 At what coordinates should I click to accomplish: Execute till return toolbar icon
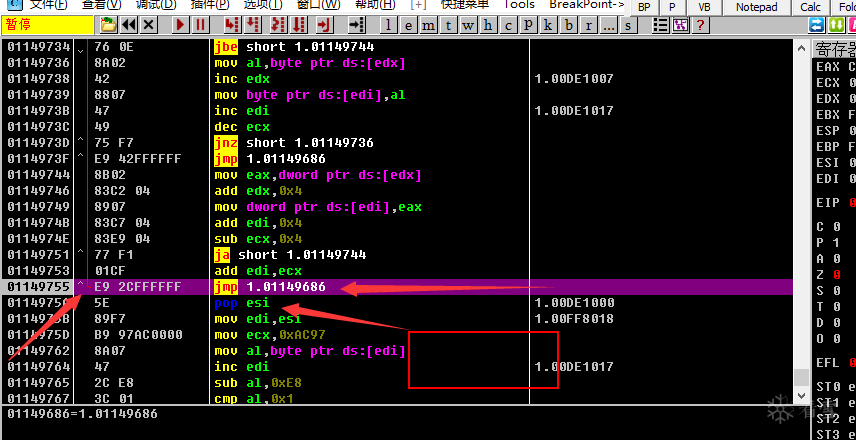(x=324, y=25)
